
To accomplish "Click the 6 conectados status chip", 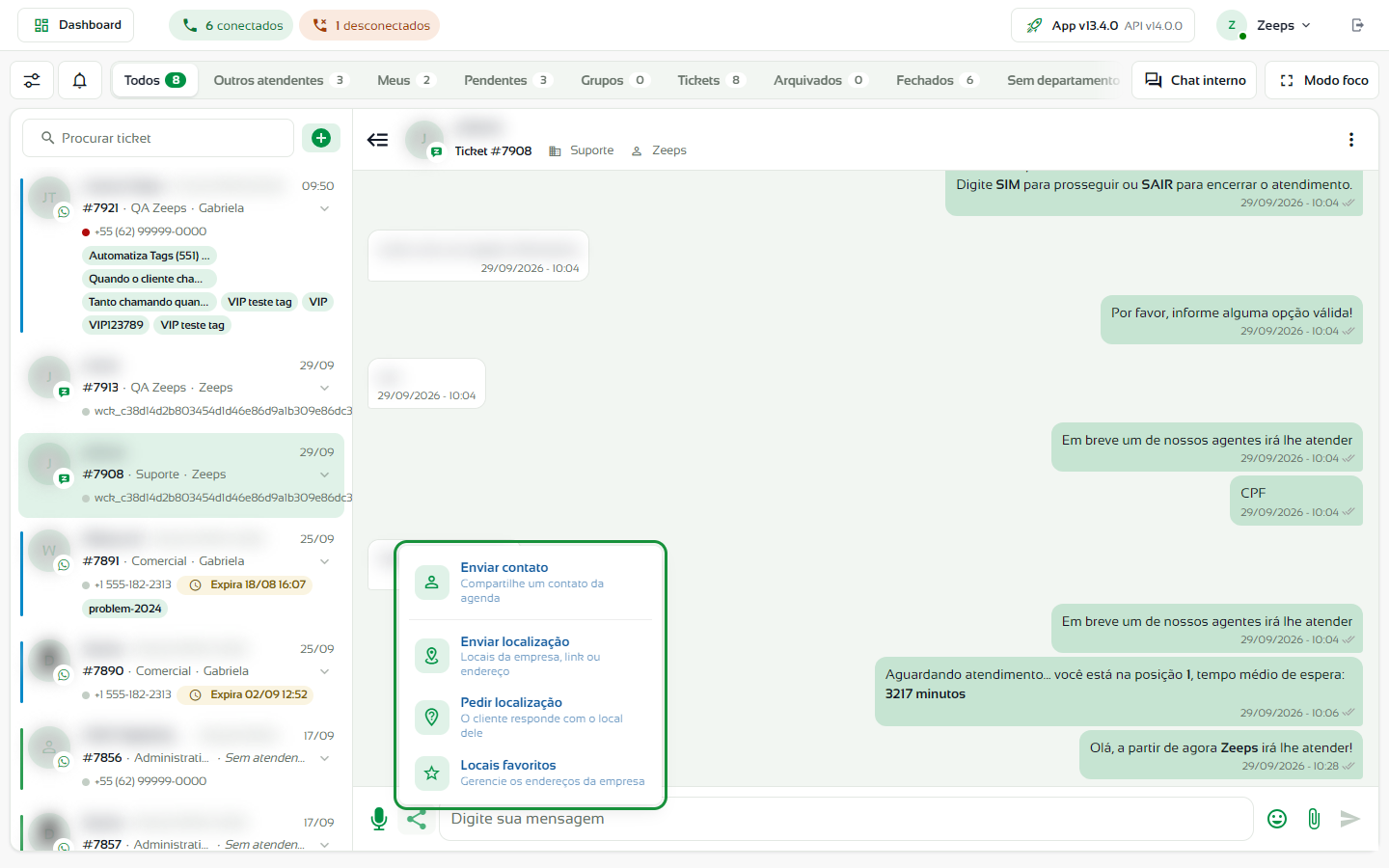I will pos(231,25).
